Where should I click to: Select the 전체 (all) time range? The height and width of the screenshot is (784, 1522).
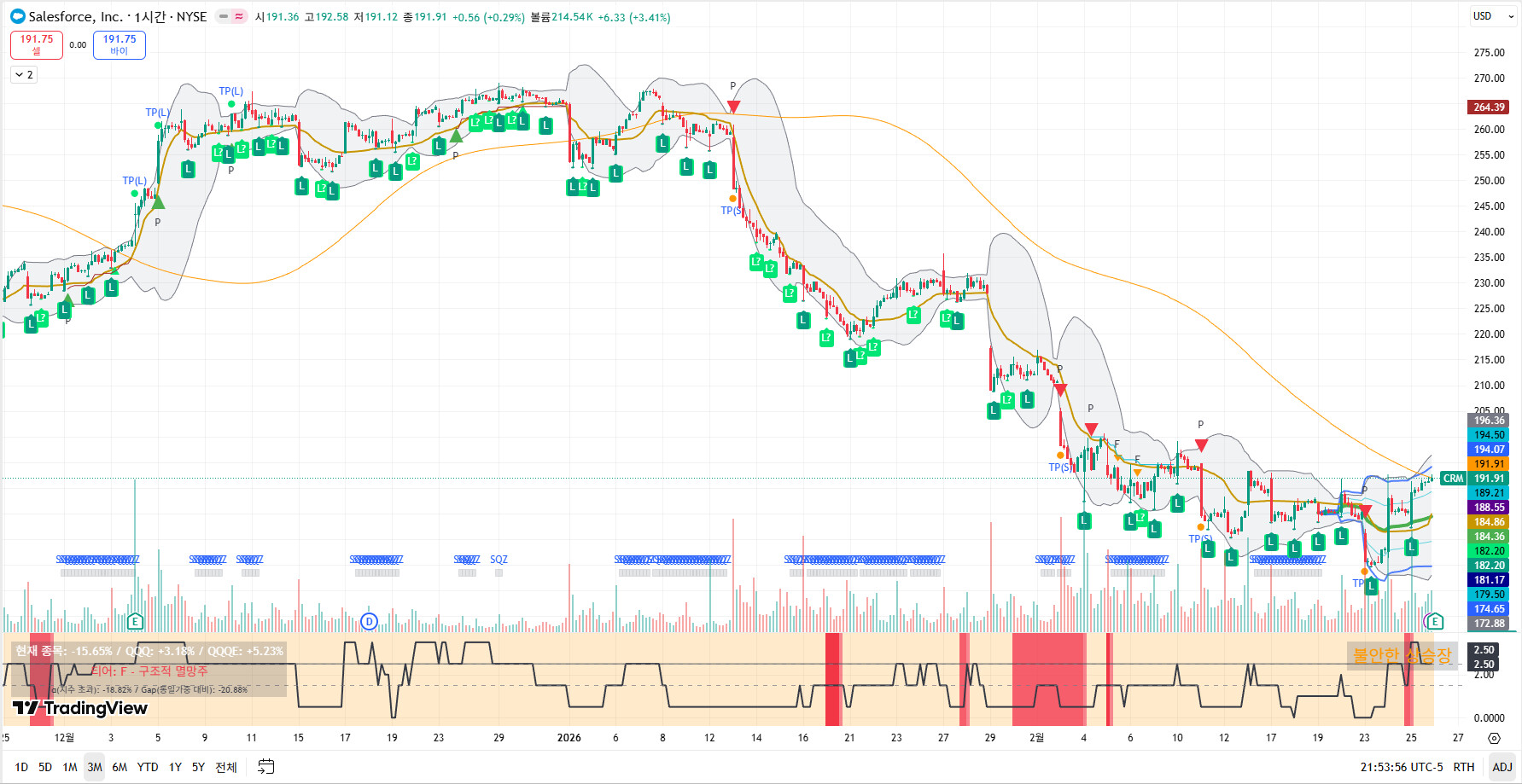226,767
